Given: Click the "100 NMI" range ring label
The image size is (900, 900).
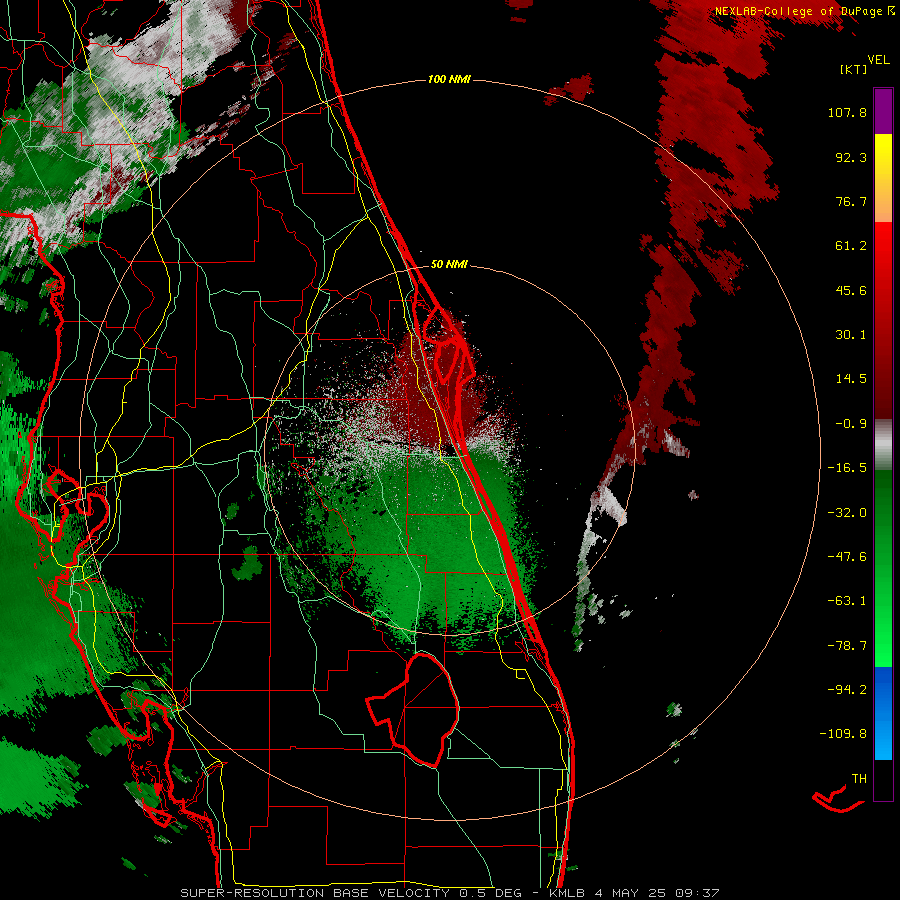Looking at the screenshot, I should (x=449, y=79).
